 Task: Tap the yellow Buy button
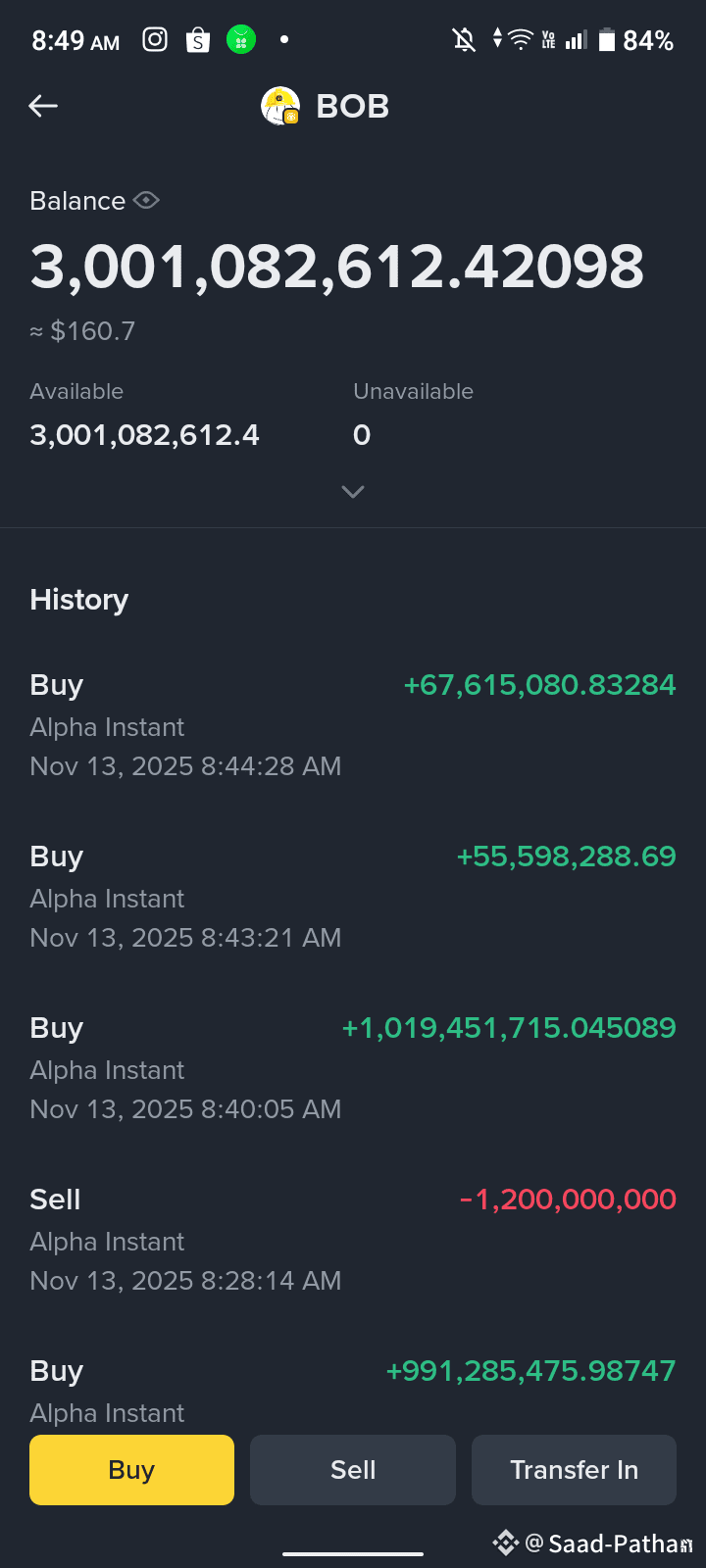(x=131, y=1469)
